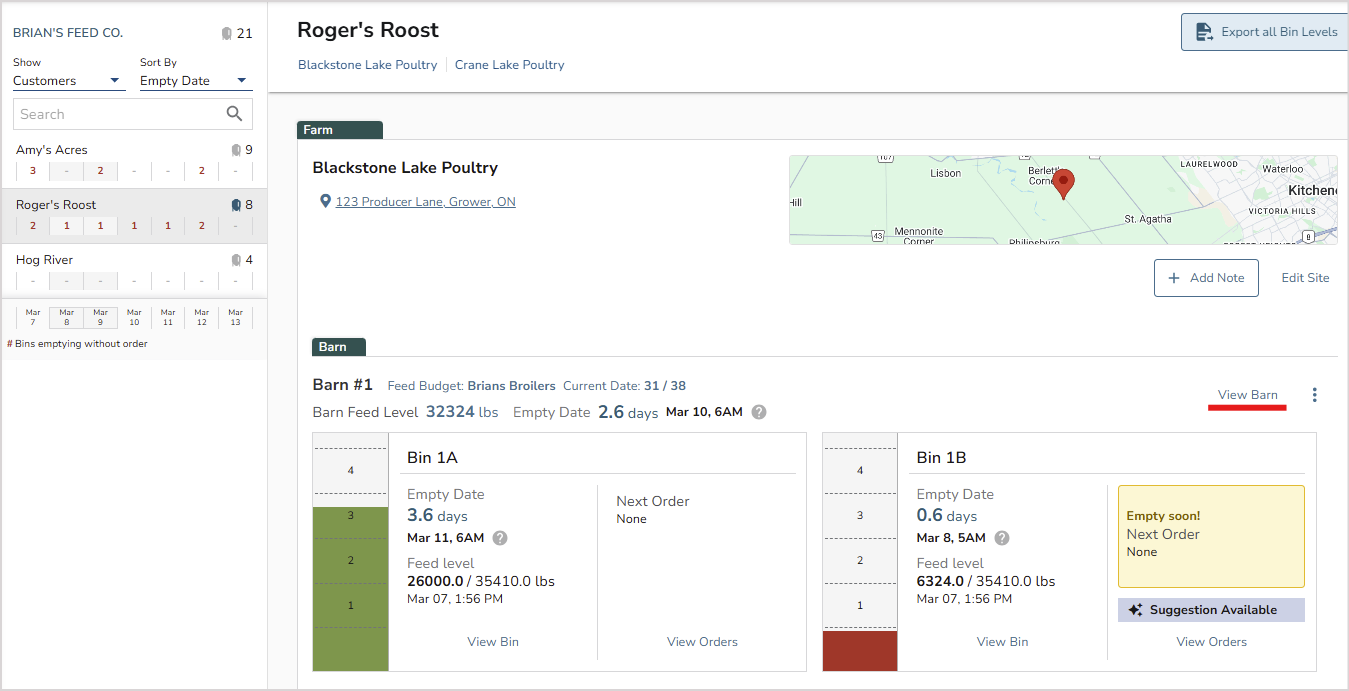Click Suggestion Available button
The height and width of the screenshot is (691, 1349).
1211,610
